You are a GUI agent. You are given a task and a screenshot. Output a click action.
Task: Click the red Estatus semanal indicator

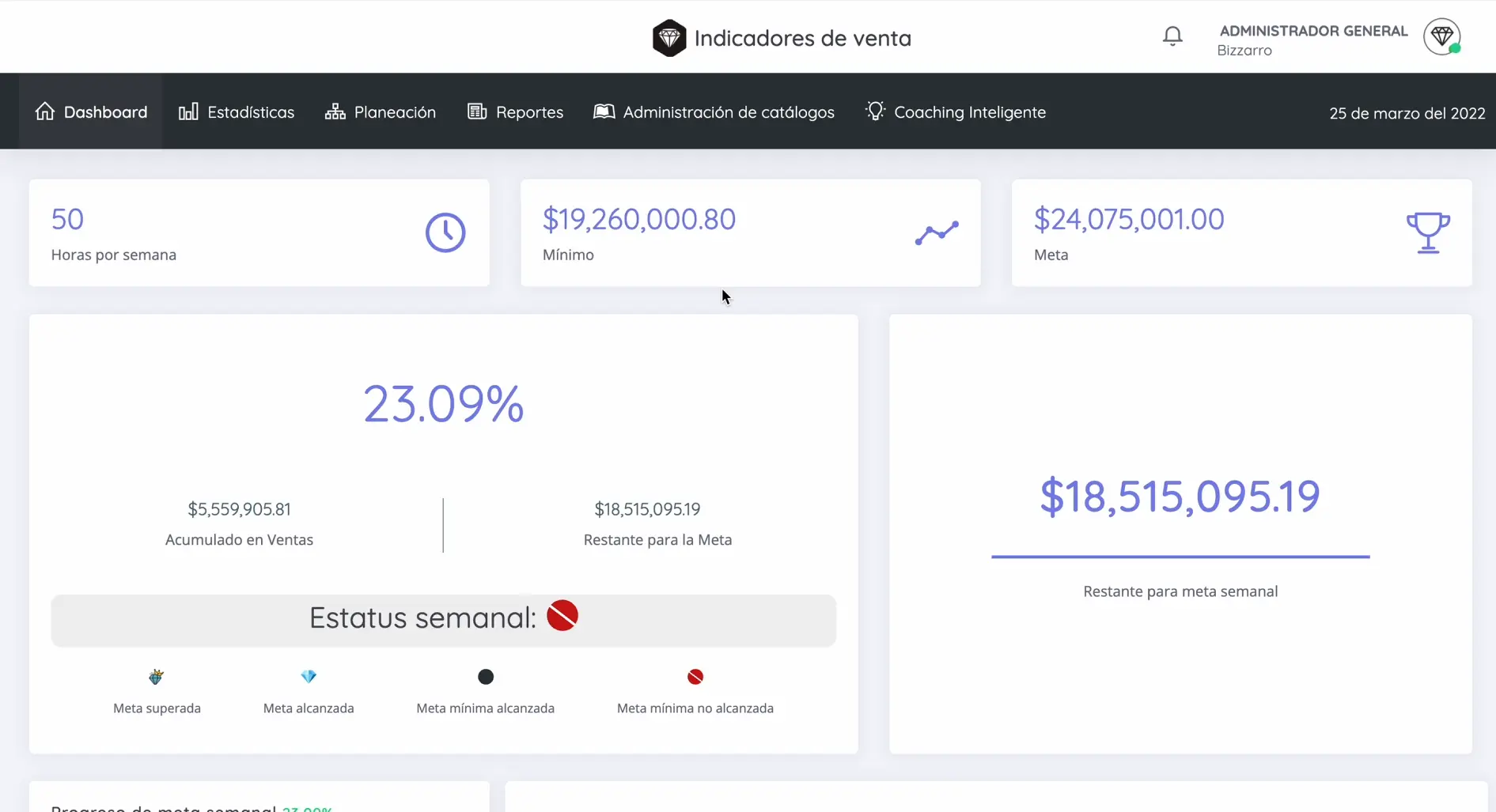(562, 616)
